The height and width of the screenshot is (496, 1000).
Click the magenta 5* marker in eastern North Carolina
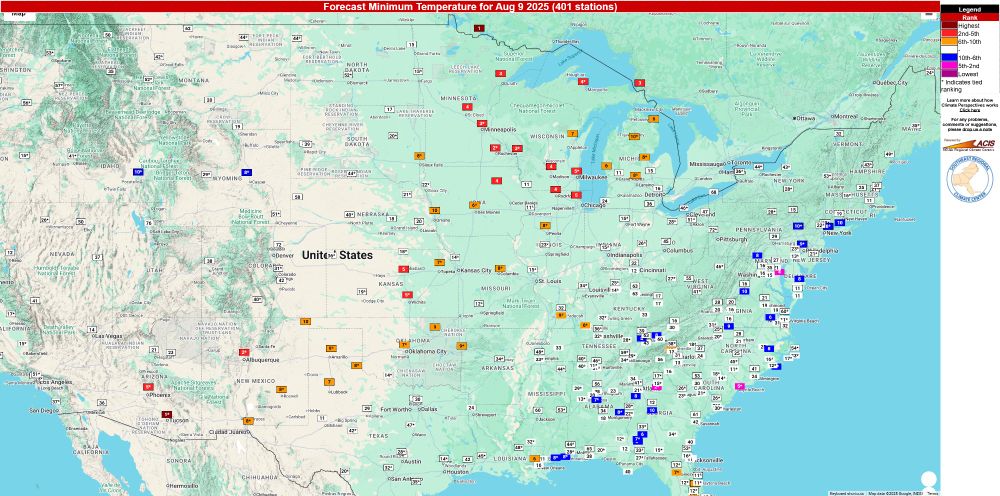[x=740, y=386]
